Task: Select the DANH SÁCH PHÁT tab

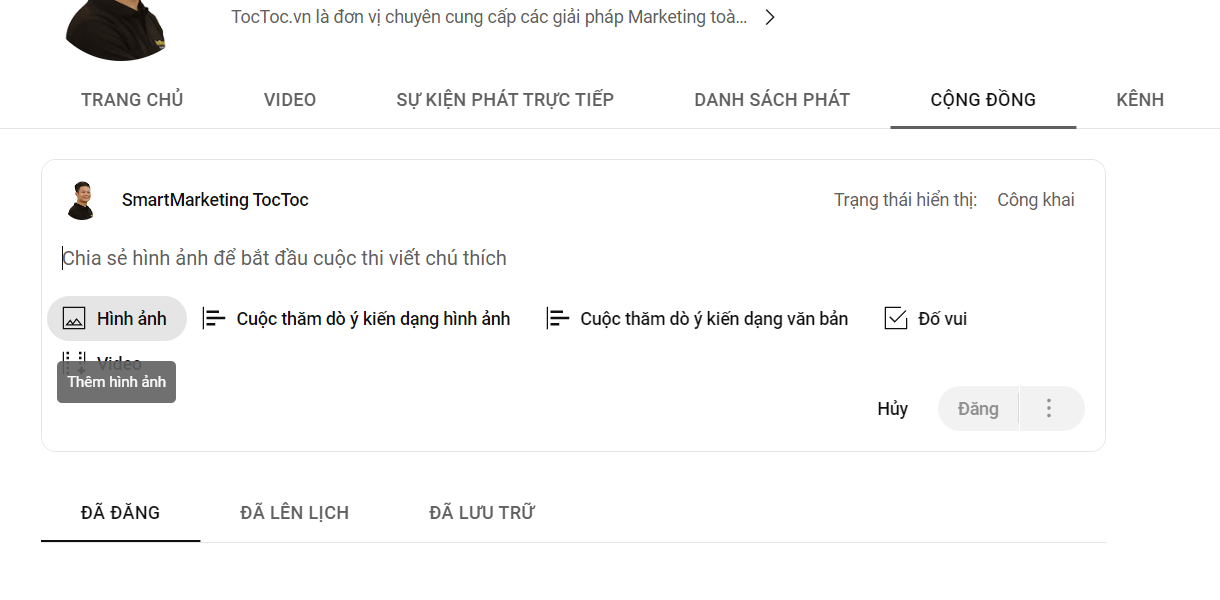Action: (772, 100)
